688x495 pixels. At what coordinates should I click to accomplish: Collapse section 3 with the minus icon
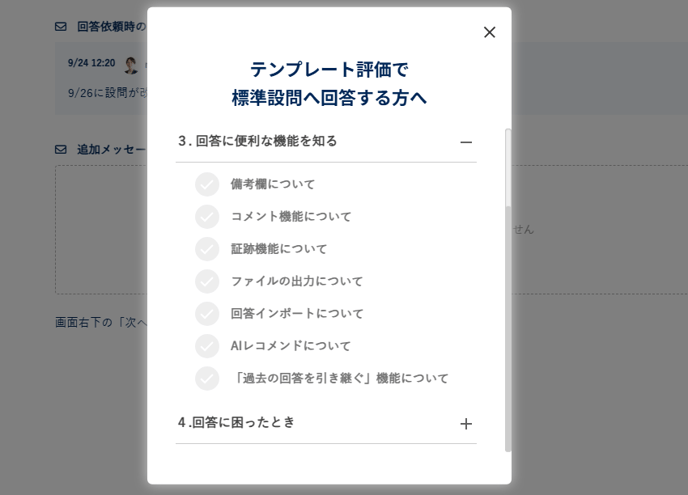466,142
